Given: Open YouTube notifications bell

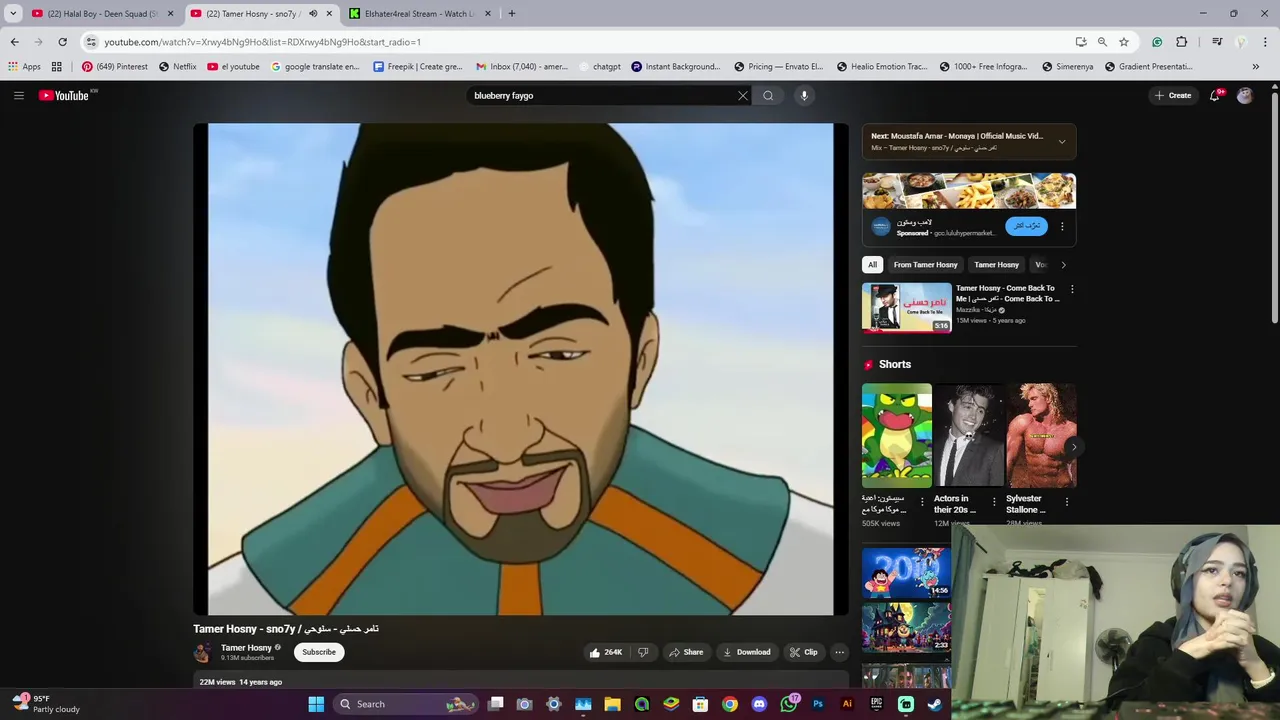Looking at the screenshot, I should click(x=1214, y=96).
